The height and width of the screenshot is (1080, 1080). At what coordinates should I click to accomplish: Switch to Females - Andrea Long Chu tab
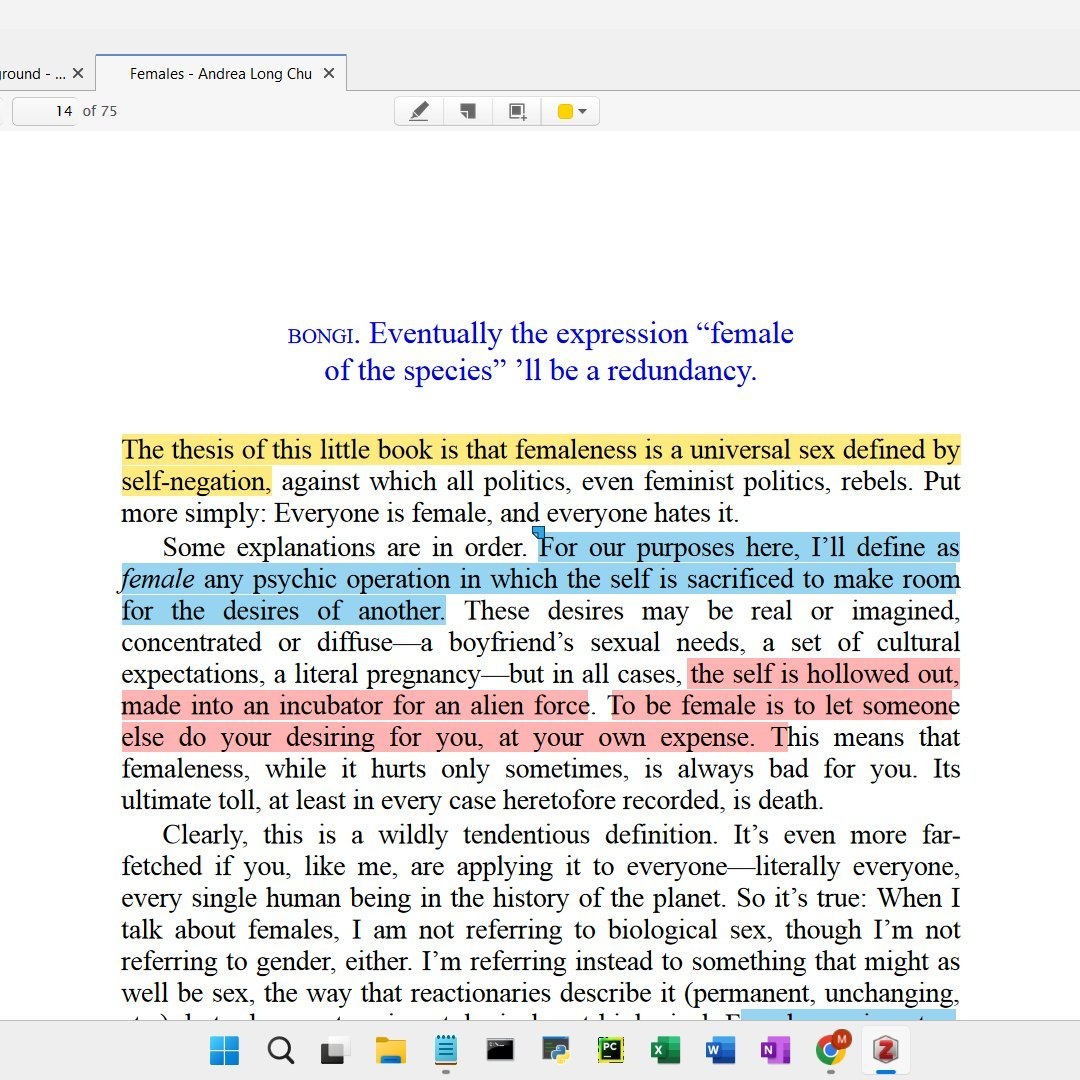220,74
